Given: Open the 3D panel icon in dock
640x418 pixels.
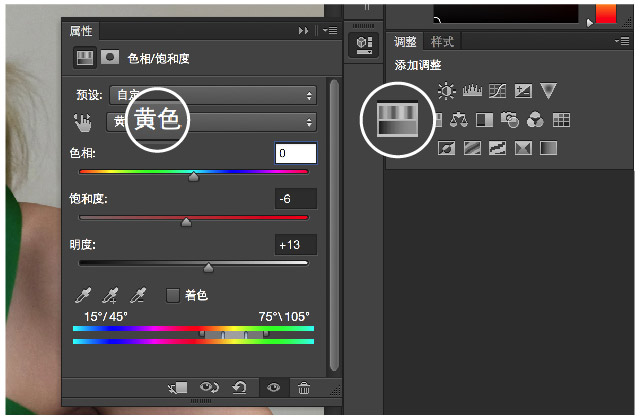Looking at the screenshot, I should [364, 44].
